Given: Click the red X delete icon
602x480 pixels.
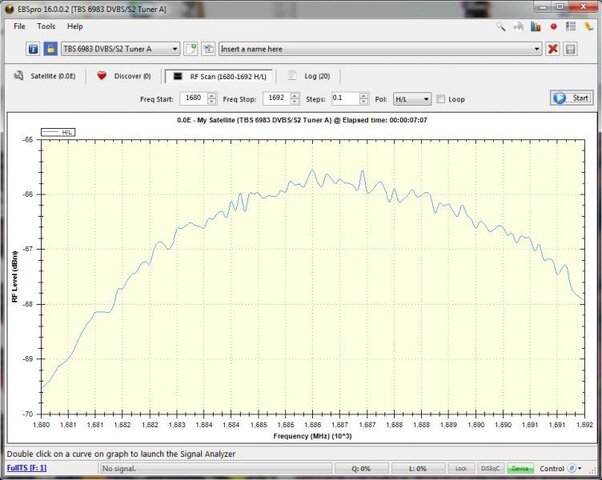Looking at the screenshot, I should pos(552,49).
